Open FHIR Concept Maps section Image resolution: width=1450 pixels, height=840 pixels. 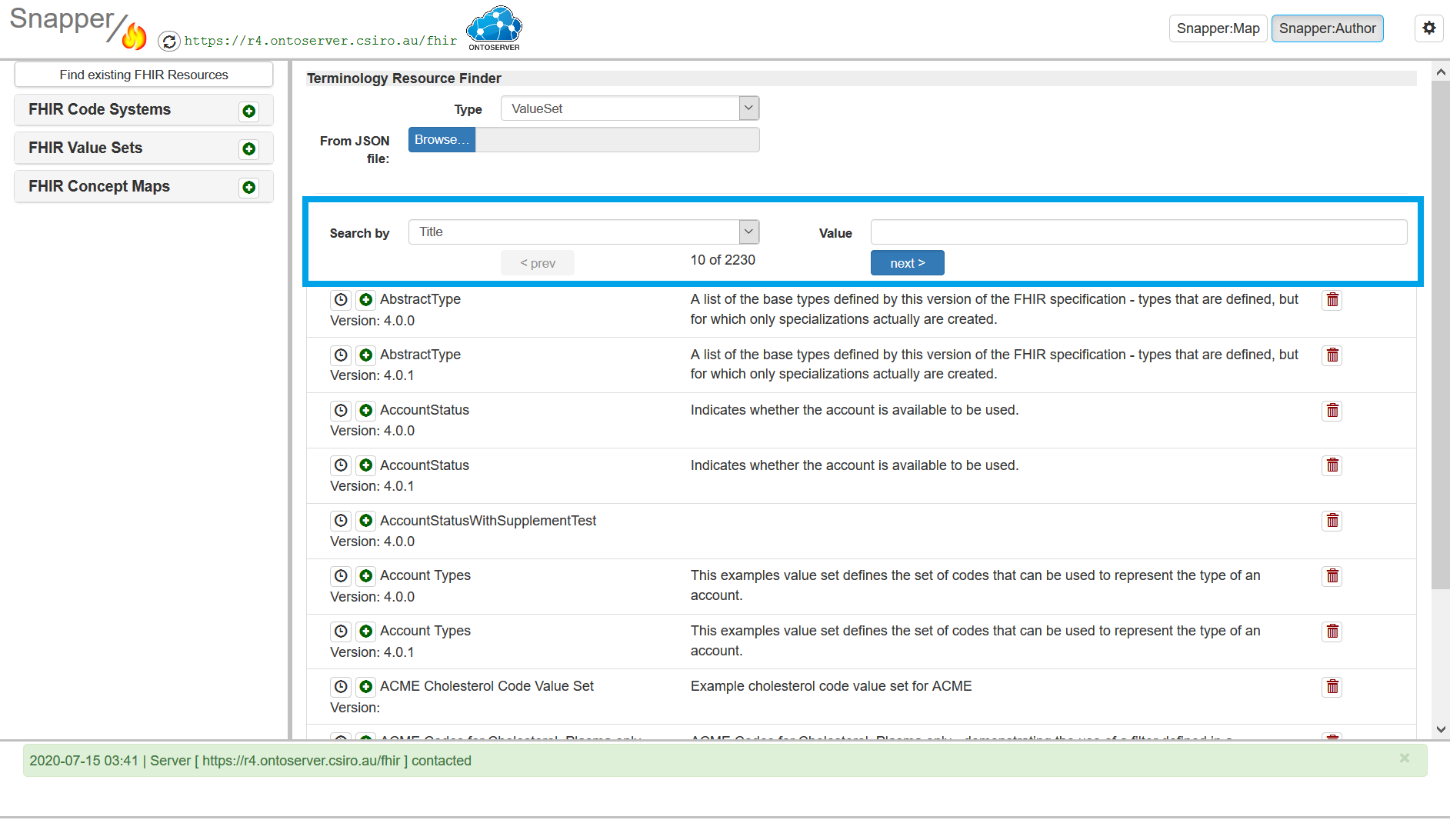[x=144, y=187]
